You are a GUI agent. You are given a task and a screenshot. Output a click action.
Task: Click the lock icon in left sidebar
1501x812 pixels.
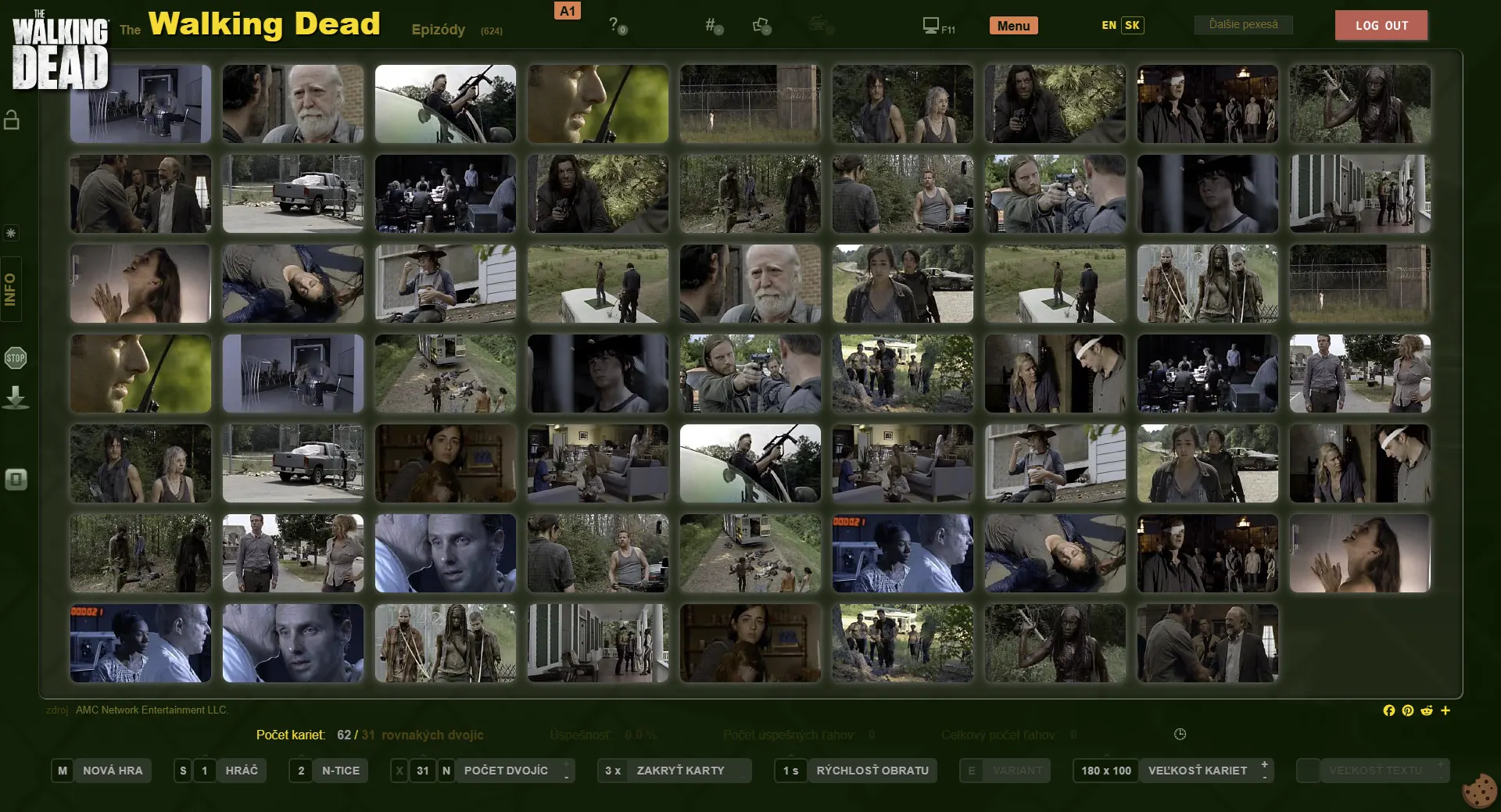click(x=12, y=120)
